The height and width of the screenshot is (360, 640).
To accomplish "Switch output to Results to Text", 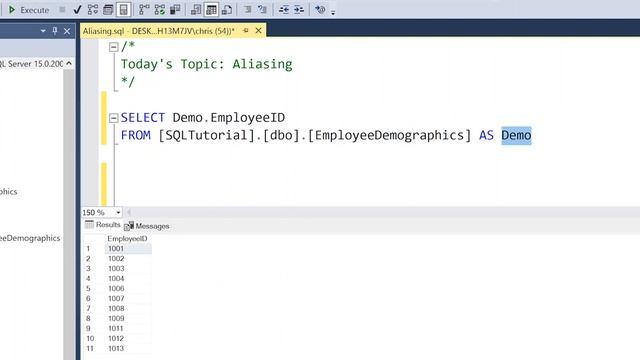I will point(196,10).
